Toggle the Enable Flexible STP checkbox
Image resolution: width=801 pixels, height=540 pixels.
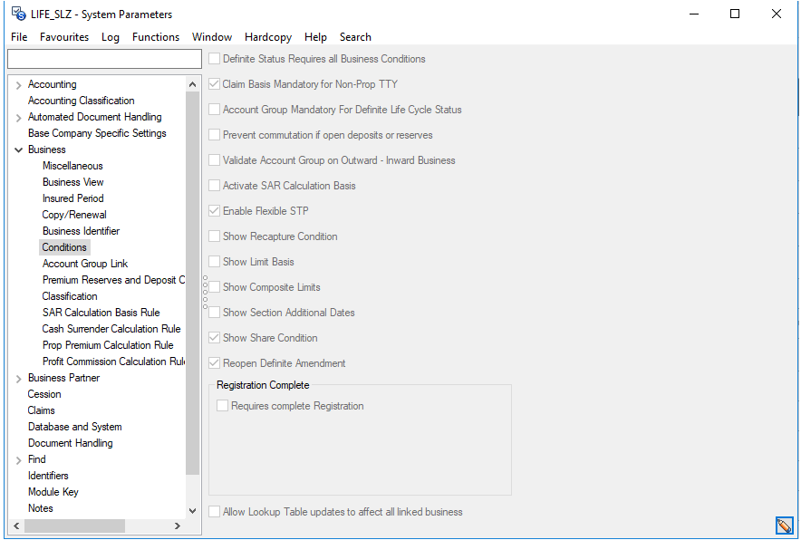[215, 211]
